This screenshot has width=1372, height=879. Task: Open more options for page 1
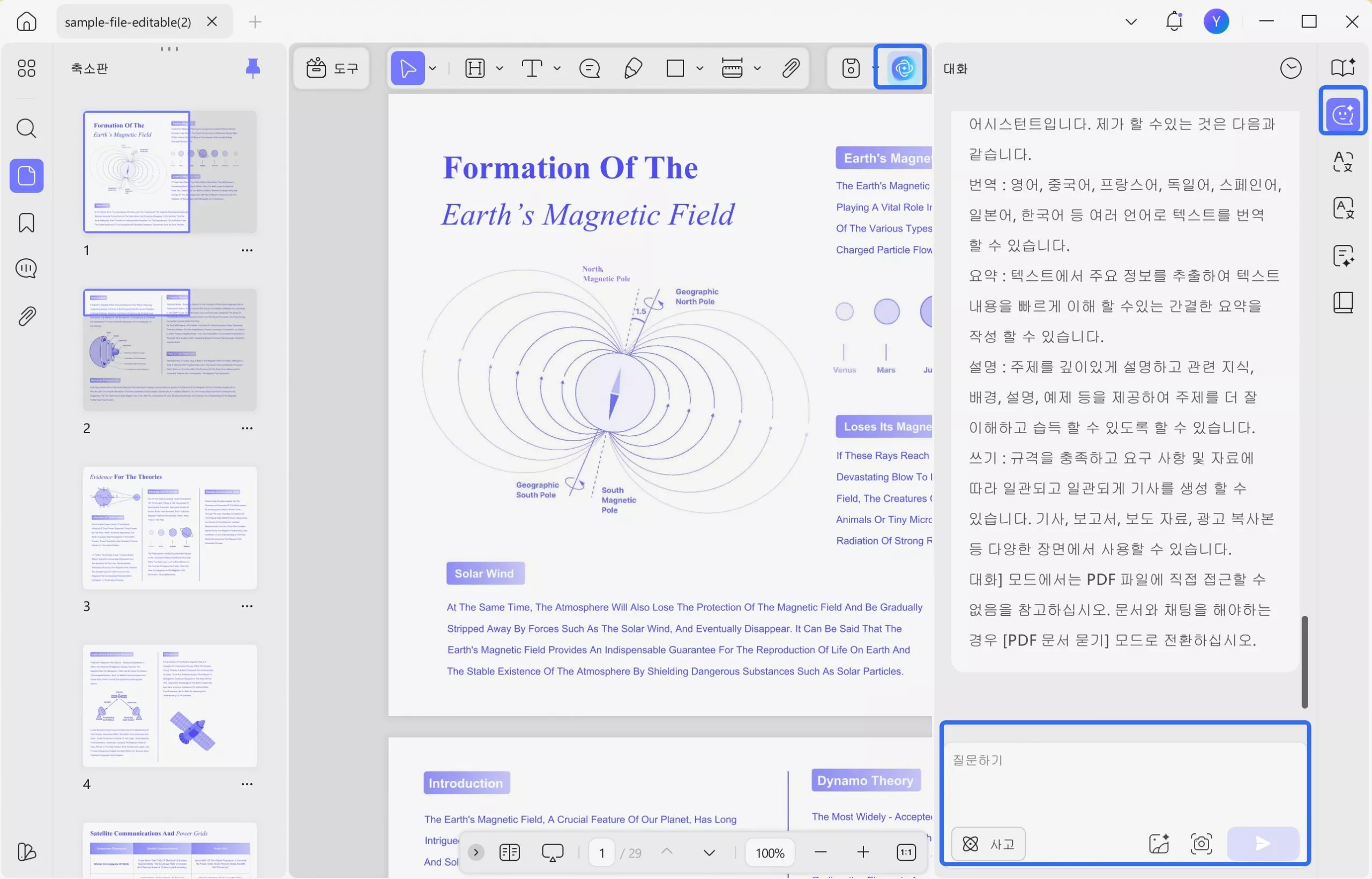(247, 251)
